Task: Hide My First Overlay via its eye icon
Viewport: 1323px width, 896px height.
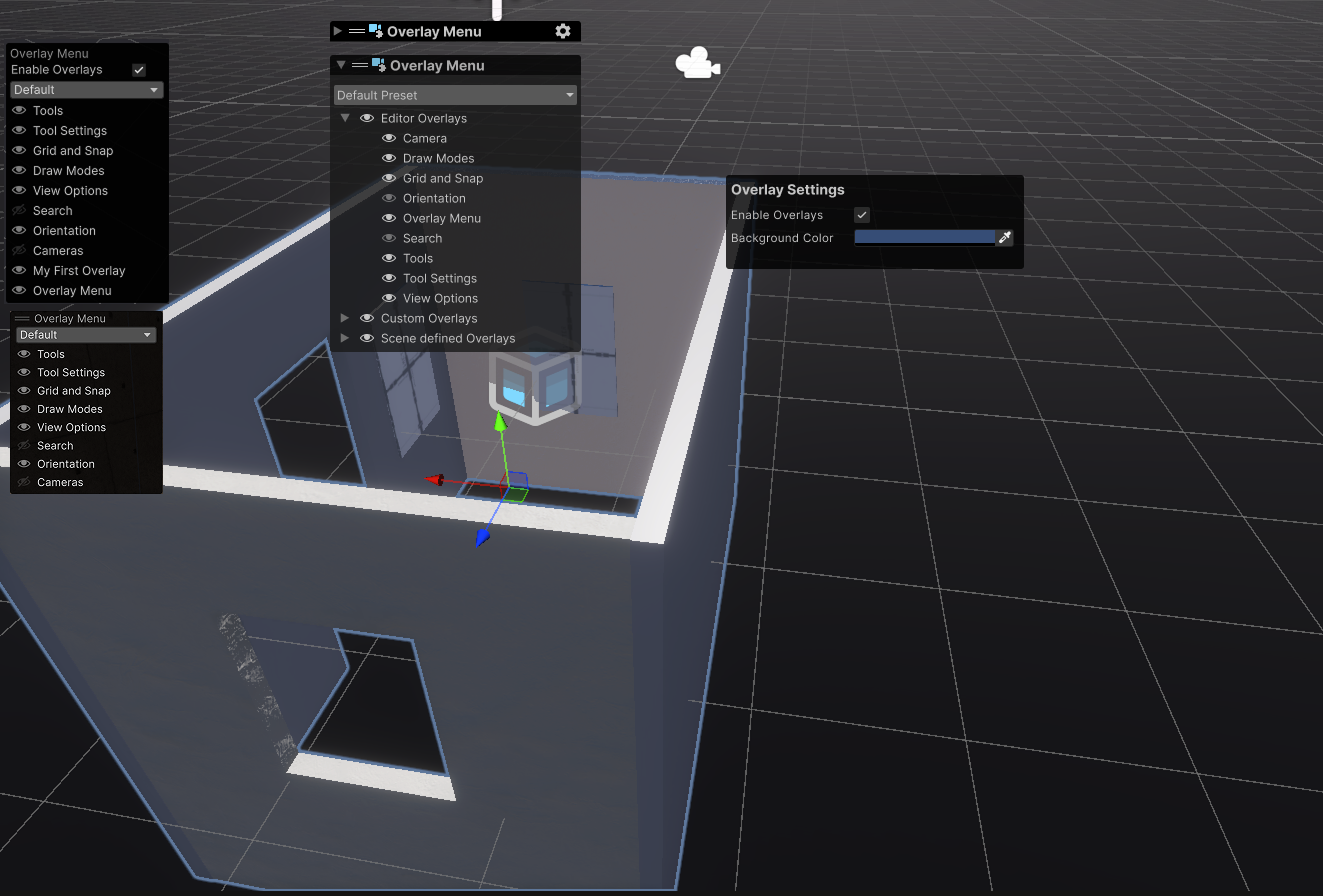Action: pos(19,271)
